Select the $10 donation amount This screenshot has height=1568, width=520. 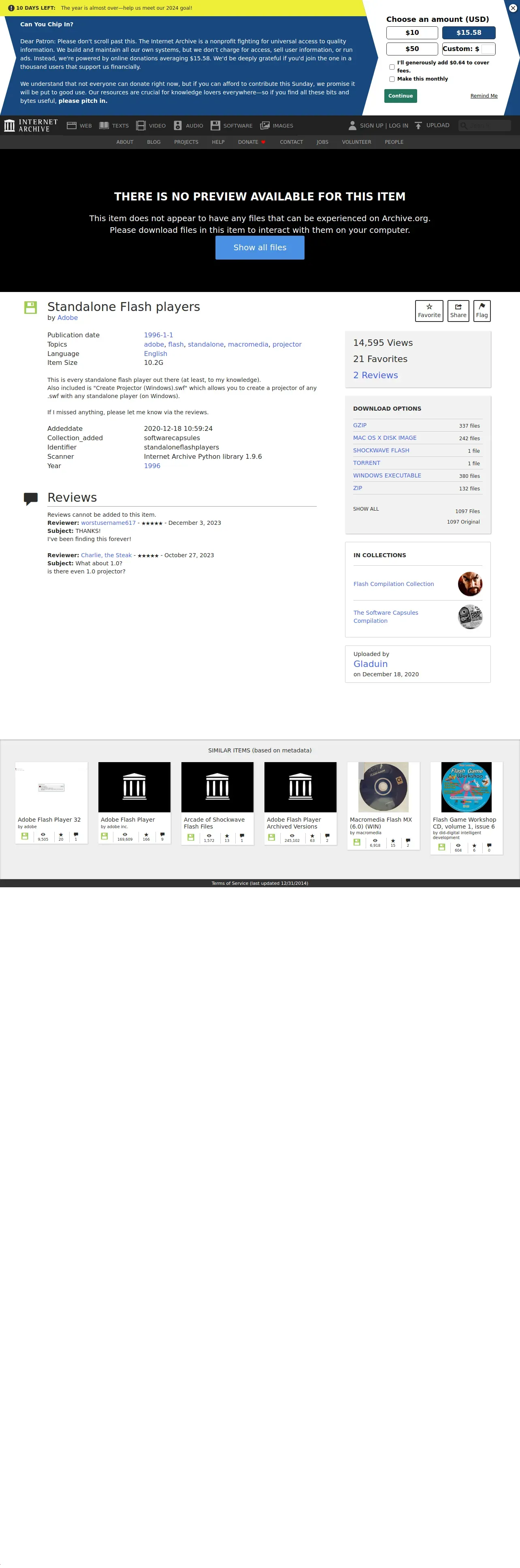412,33
